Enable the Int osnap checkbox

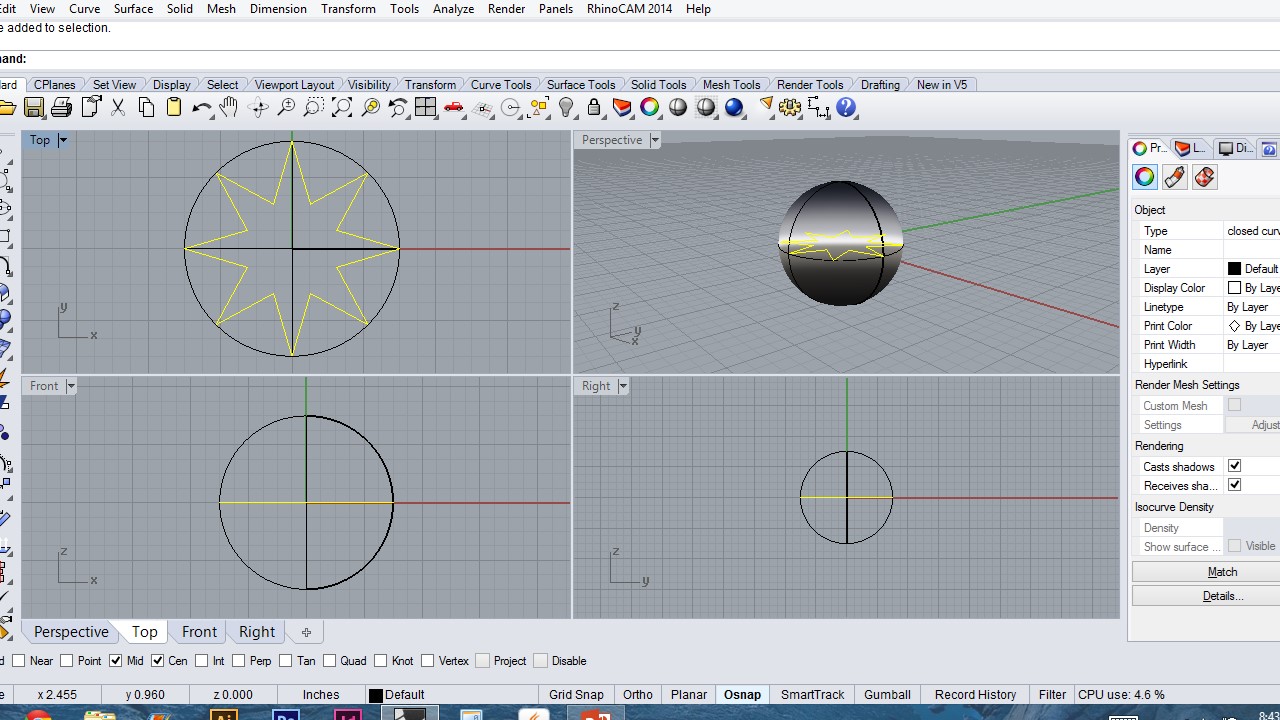pyautogui.click(x=202, y=661)
